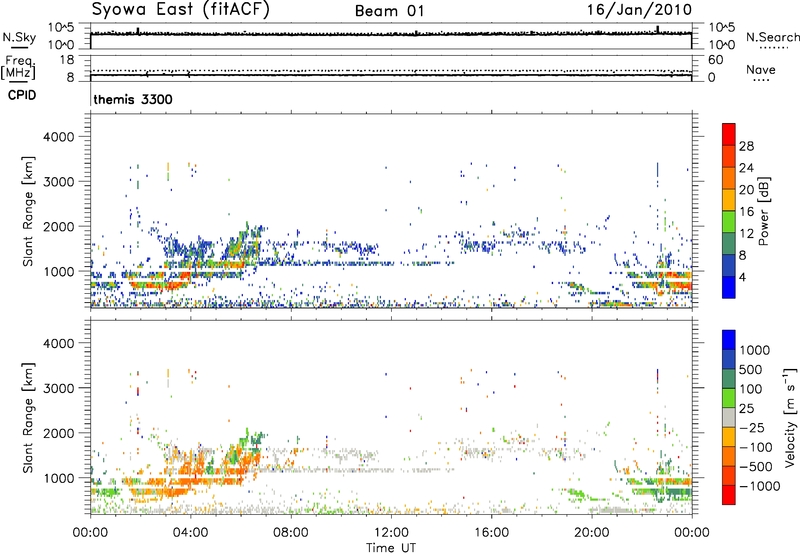Click the 'Beam 01' label
The height and width of the screenshot is (554, 800).
coord(389,11)
